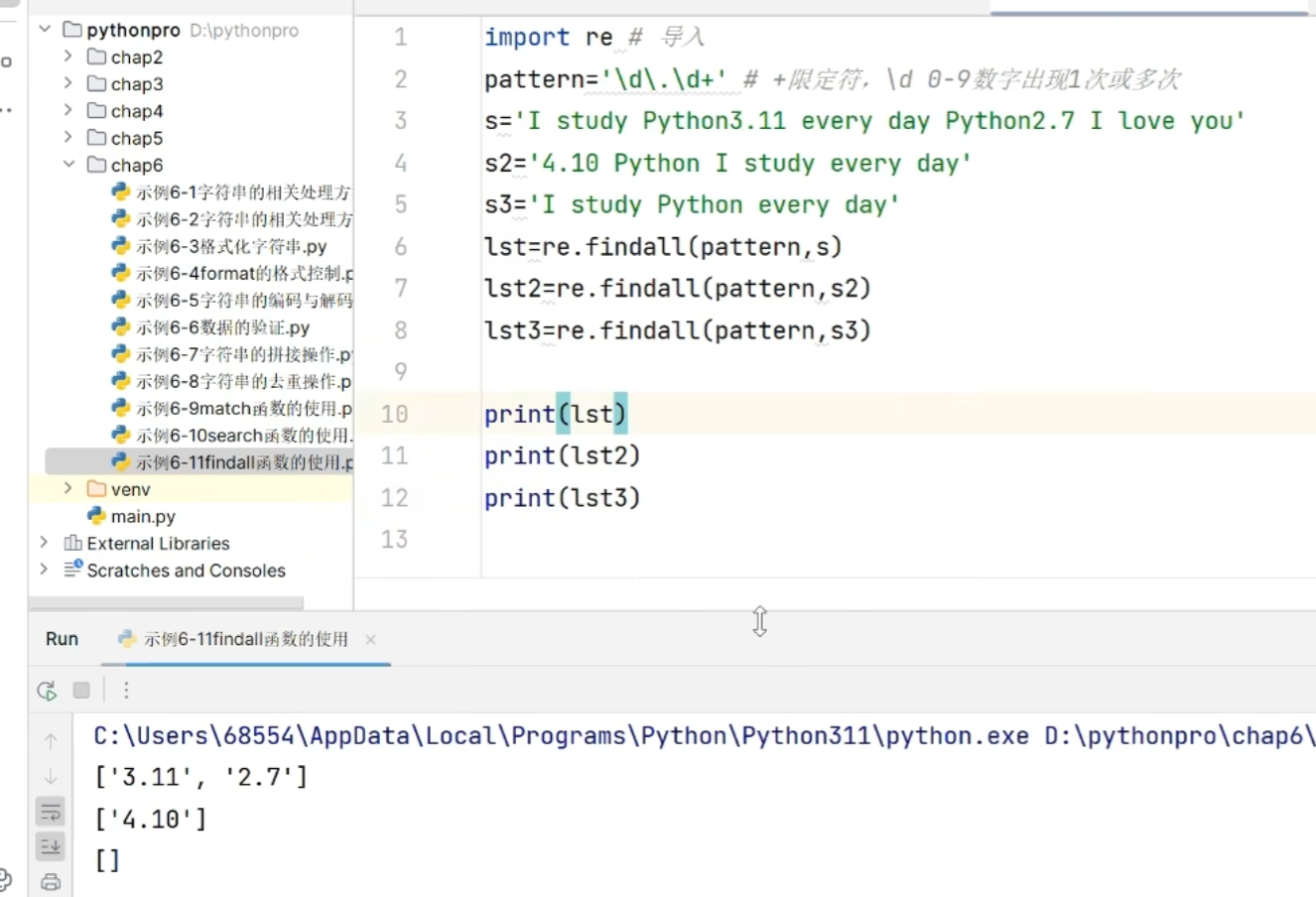Place cursor on import re line
Image resolution: width=1316 pixels, height=897 pixels.
point(548,38)
